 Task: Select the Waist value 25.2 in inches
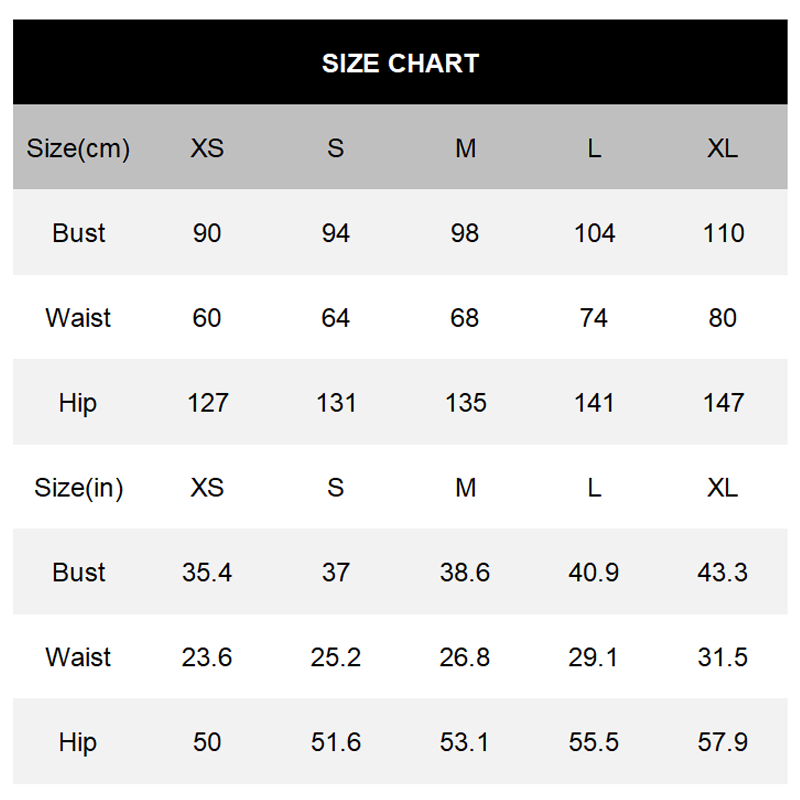pyautogui.click(x=336, y=657)
